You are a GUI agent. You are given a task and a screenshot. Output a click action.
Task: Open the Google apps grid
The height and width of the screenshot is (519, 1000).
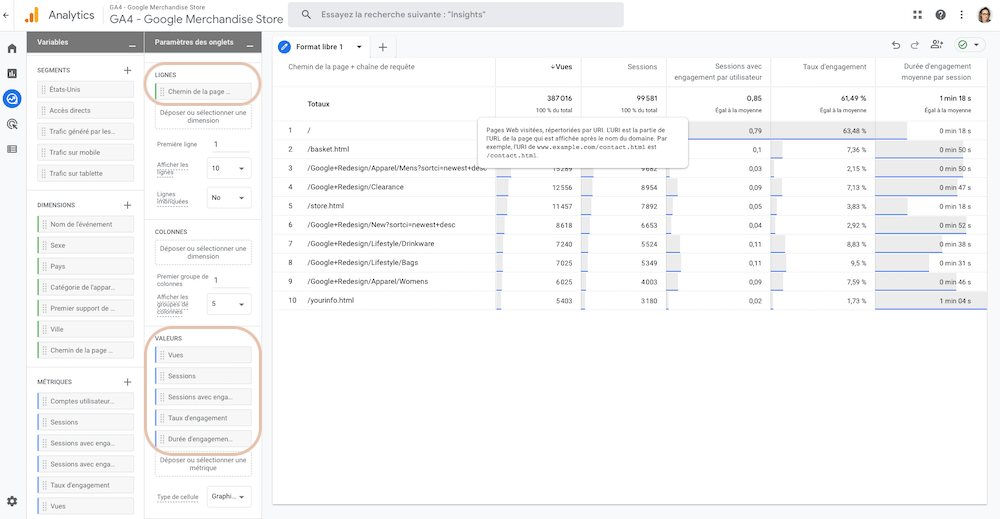tap(917, 15)
